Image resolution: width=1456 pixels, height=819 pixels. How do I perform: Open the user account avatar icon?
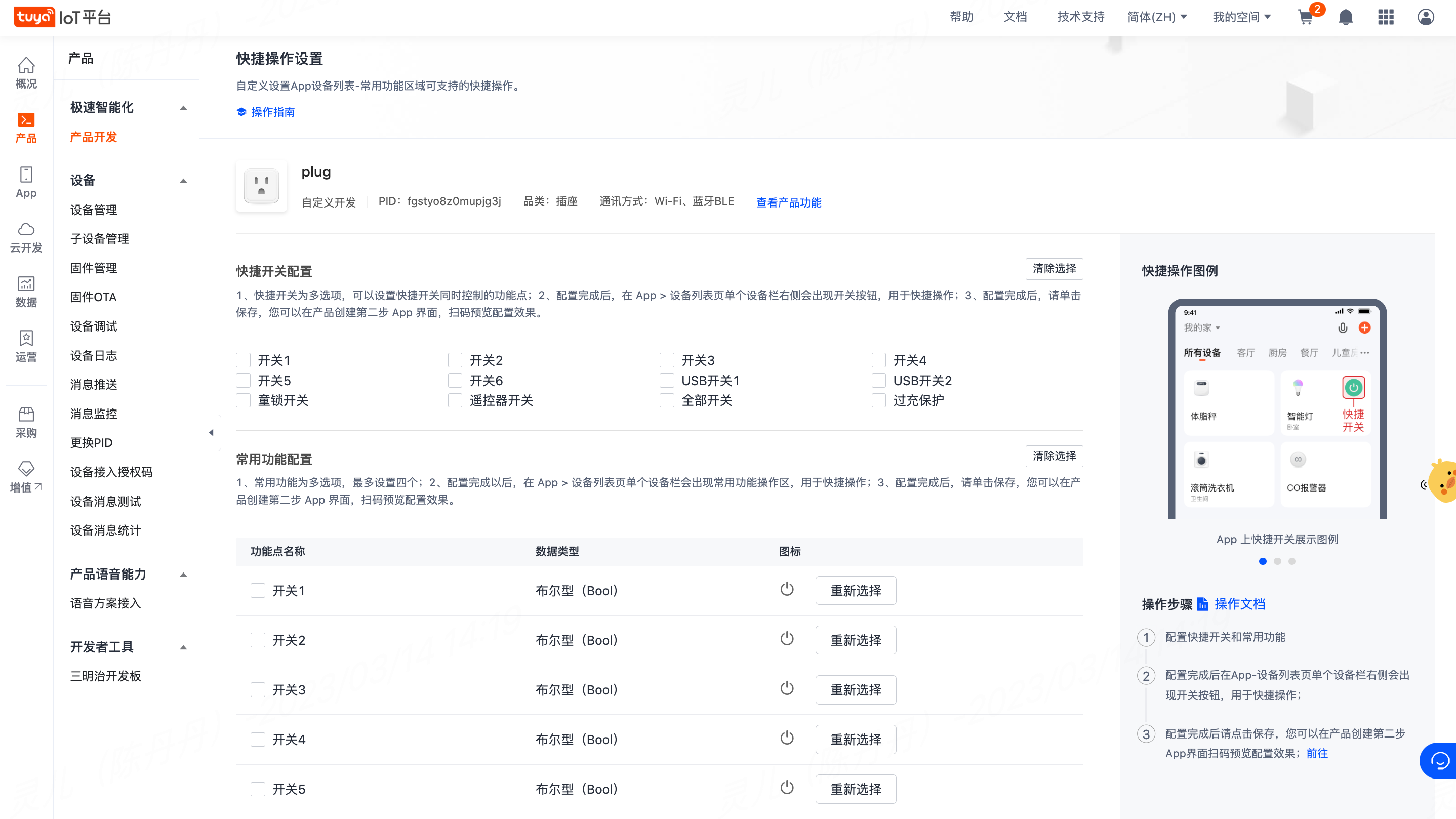click(1426, 18)
